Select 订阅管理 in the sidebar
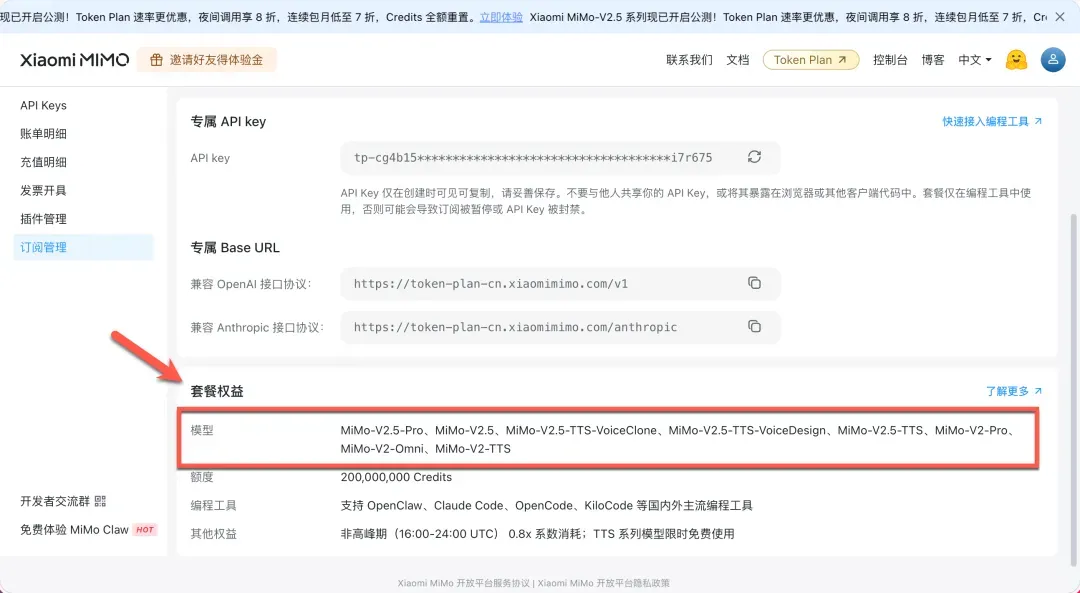 coord(83,247)
